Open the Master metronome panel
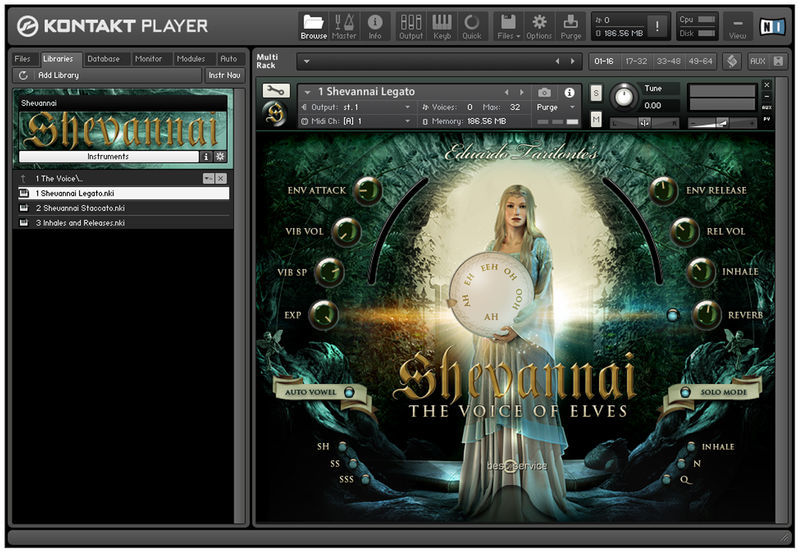Image resolution: width=800 pixels, height=553 pixels. click(x=344, y=27)
